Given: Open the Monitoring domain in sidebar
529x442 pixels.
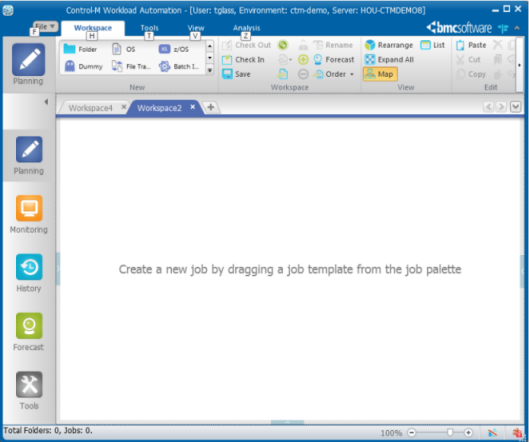Looking at the screenshot, I should point(29,208).
